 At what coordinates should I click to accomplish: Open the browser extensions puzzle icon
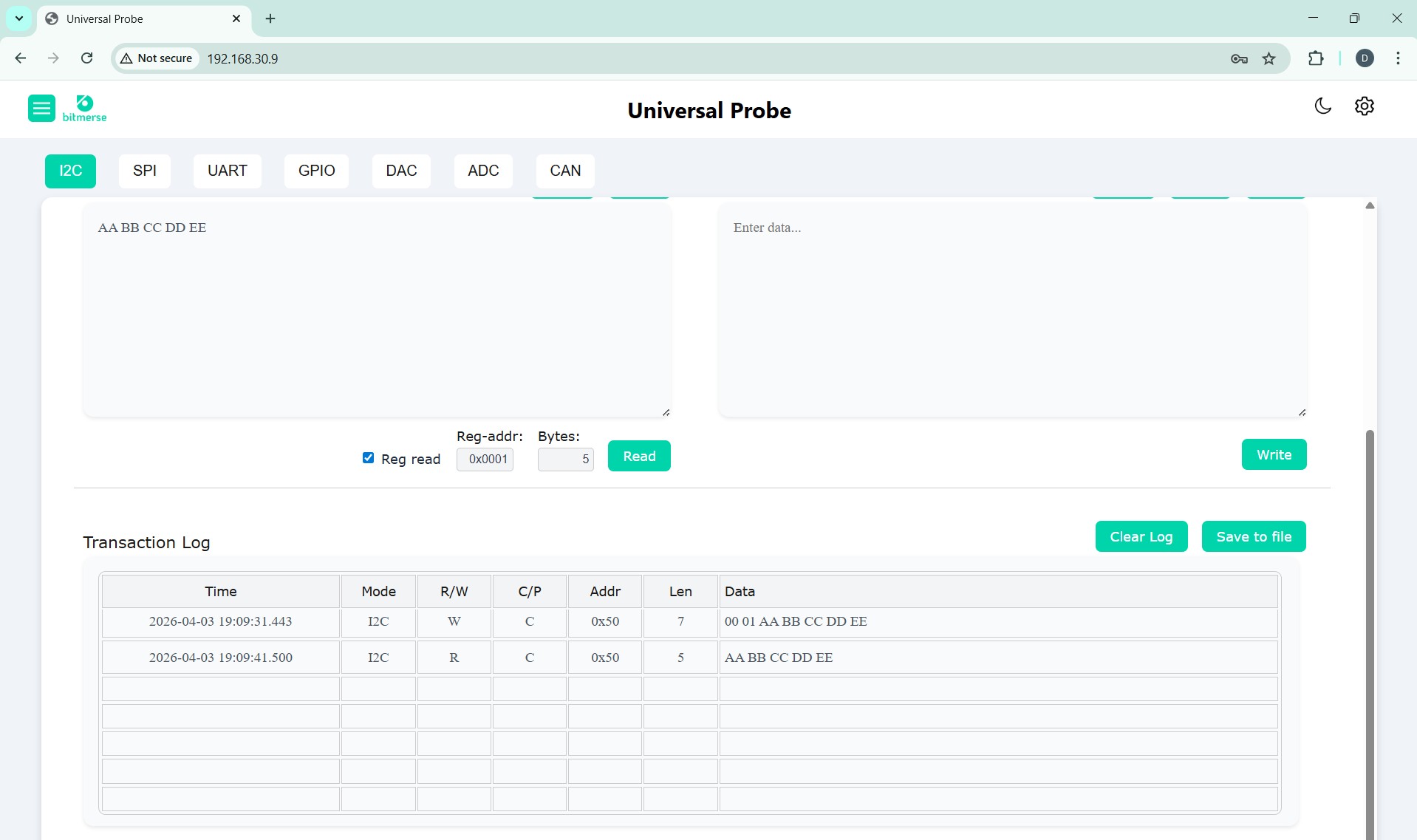tap(1317, 58)
